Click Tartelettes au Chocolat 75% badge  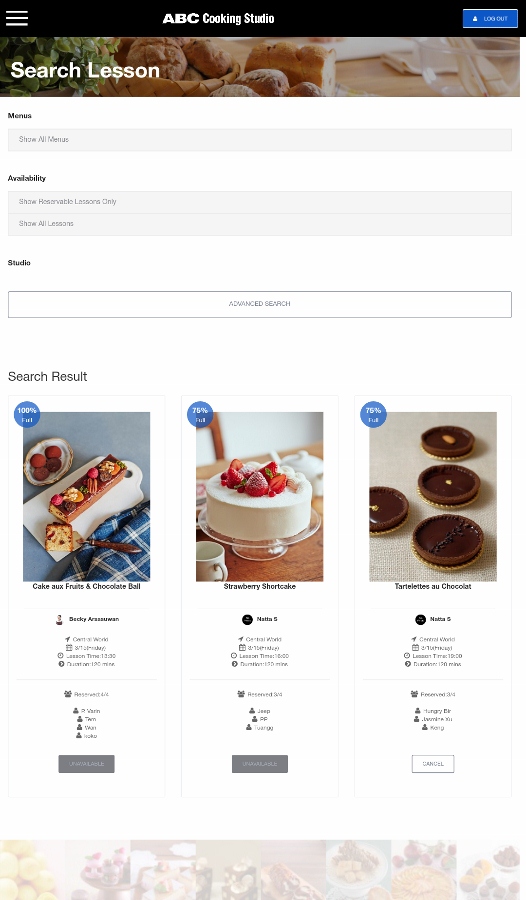click(x=373, y=414)
